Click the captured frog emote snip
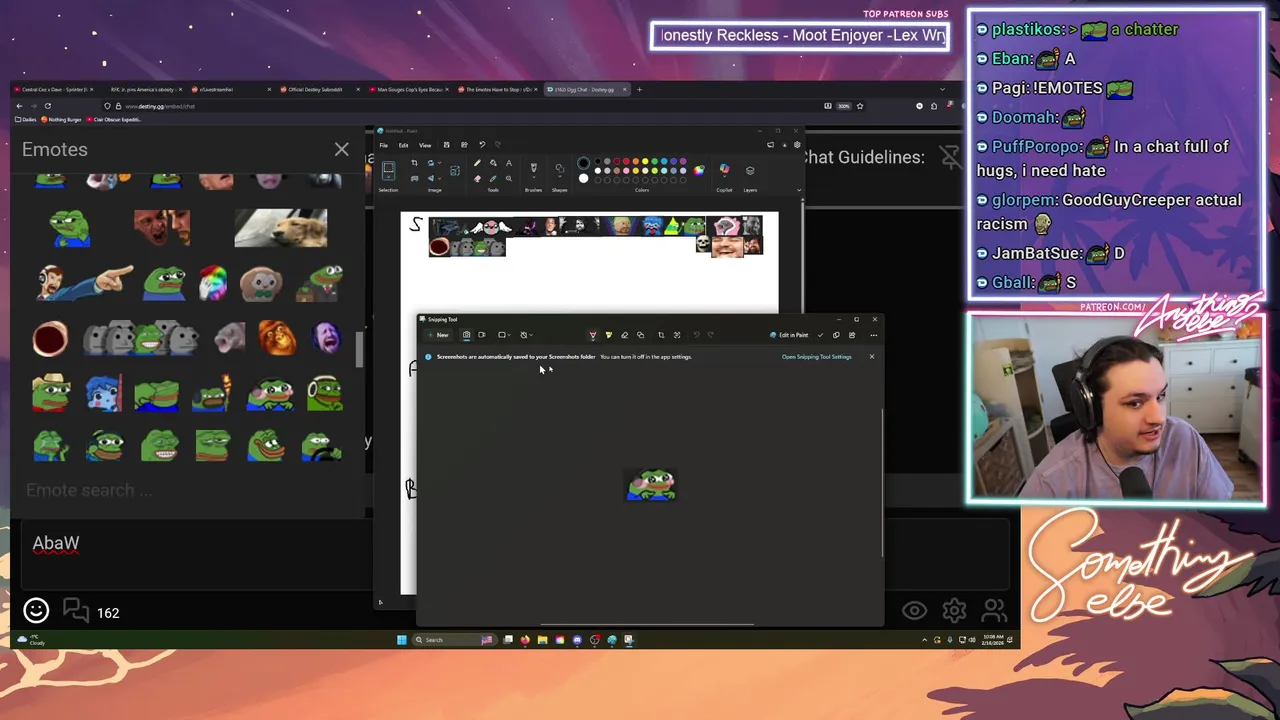The height and width of the screenshot is (720, 1280). 651,485
